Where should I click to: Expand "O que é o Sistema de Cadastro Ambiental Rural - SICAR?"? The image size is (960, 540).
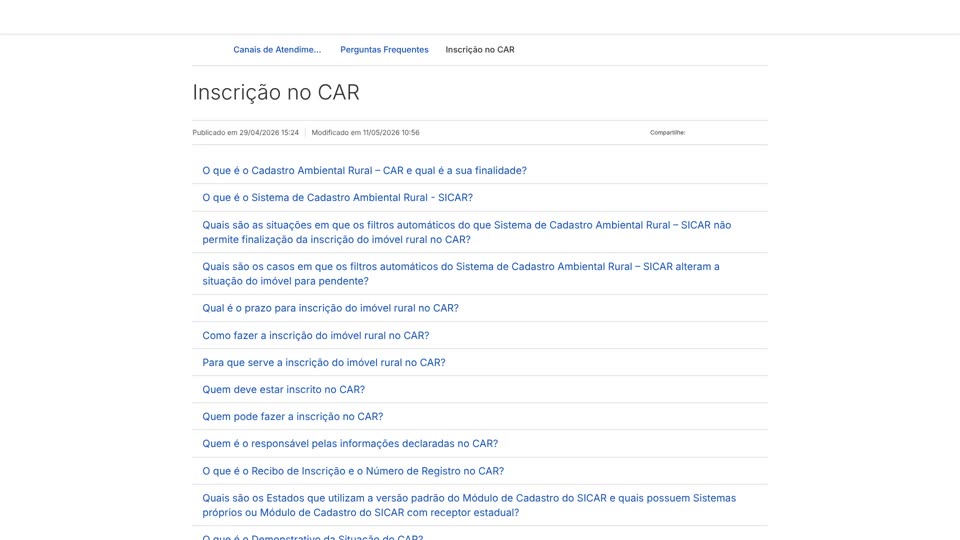click(x=337, y=198)
